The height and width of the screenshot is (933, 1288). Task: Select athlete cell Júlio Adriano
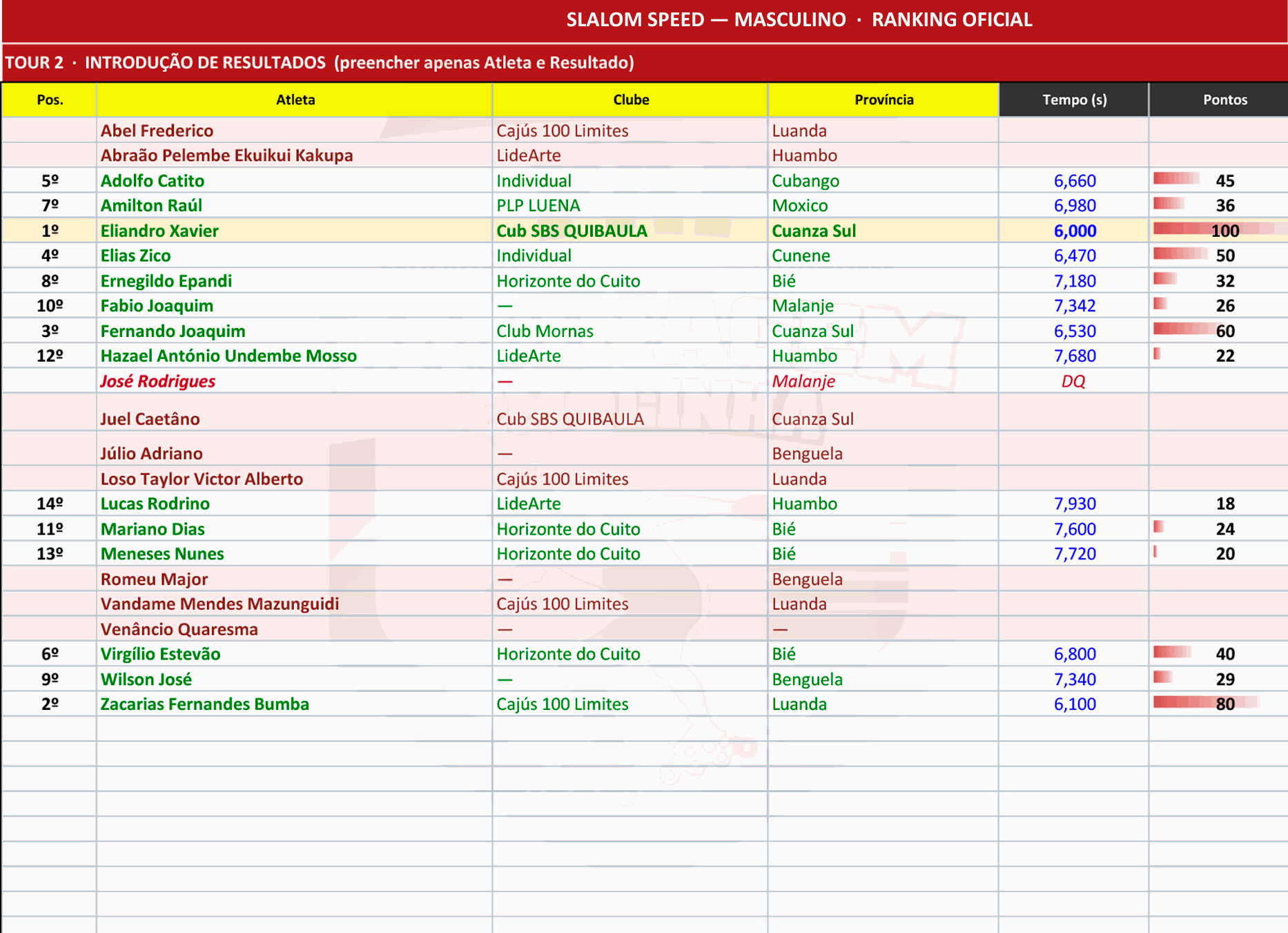click(x=295, y=448)
